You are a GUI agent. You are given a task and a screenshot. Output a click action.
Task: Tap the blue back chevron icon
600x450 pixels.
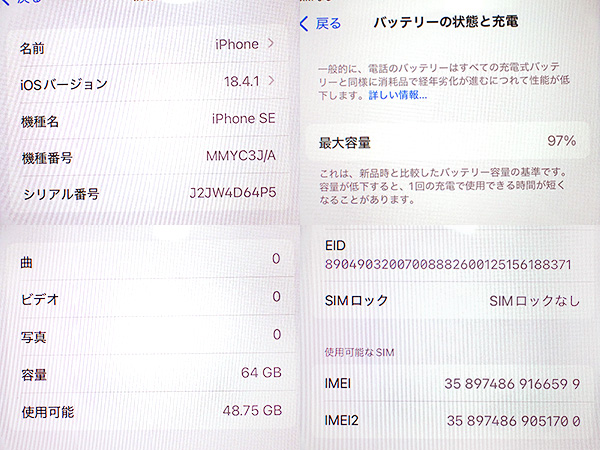304,24
